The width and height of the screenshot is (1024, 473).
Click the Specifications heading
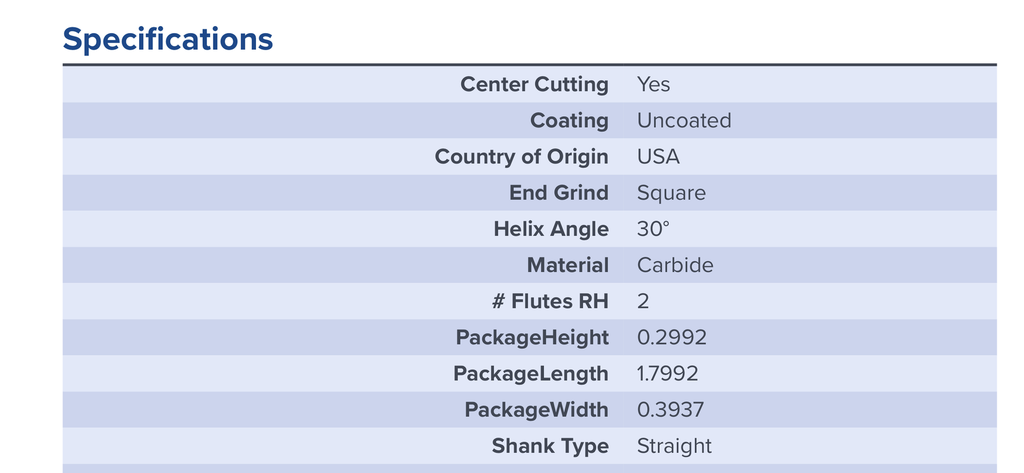(168, 39)
